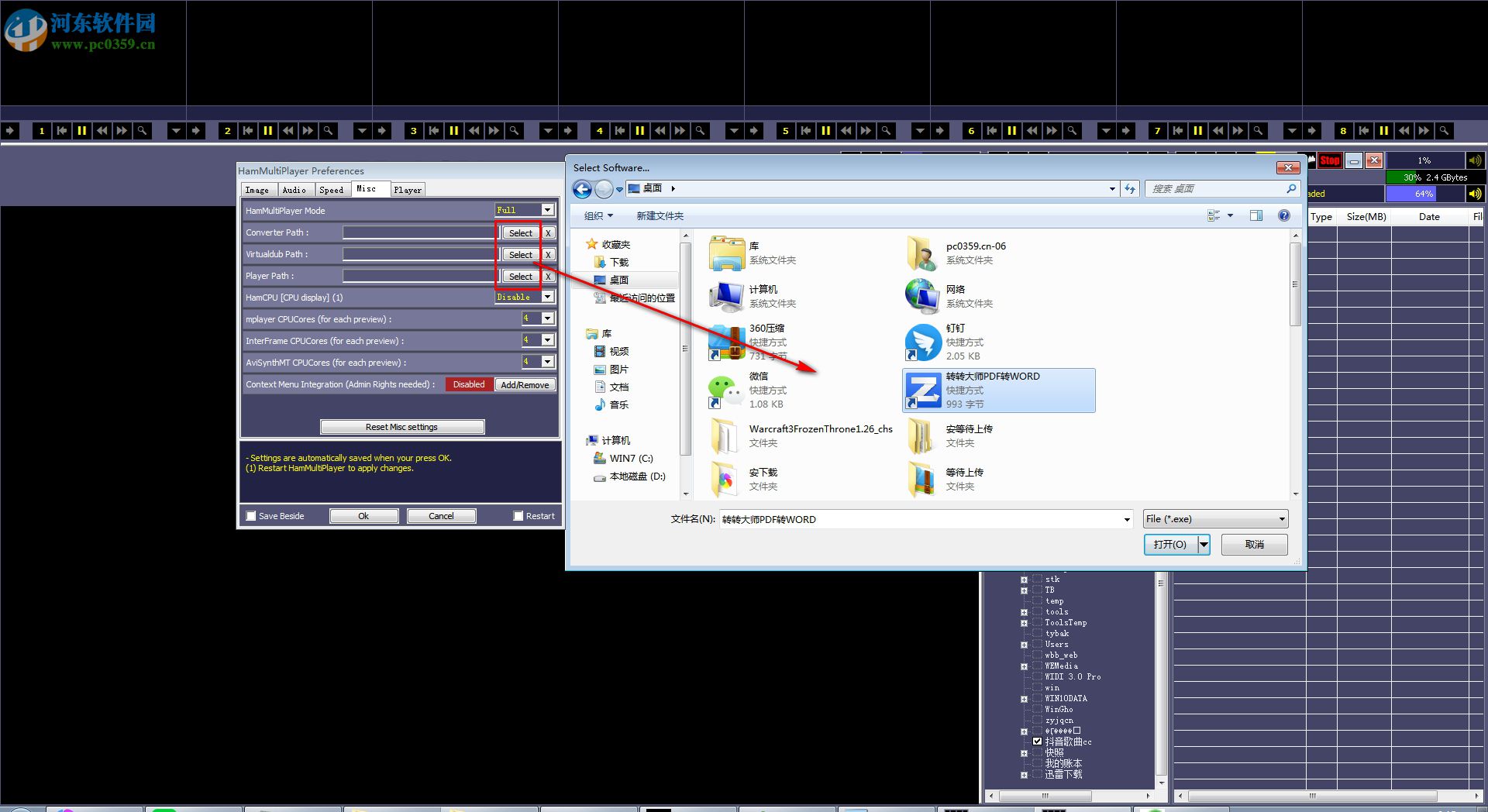Clear Virtualdub Path with X button
This screenshot has height=812, width=1488.
(548, 254)
